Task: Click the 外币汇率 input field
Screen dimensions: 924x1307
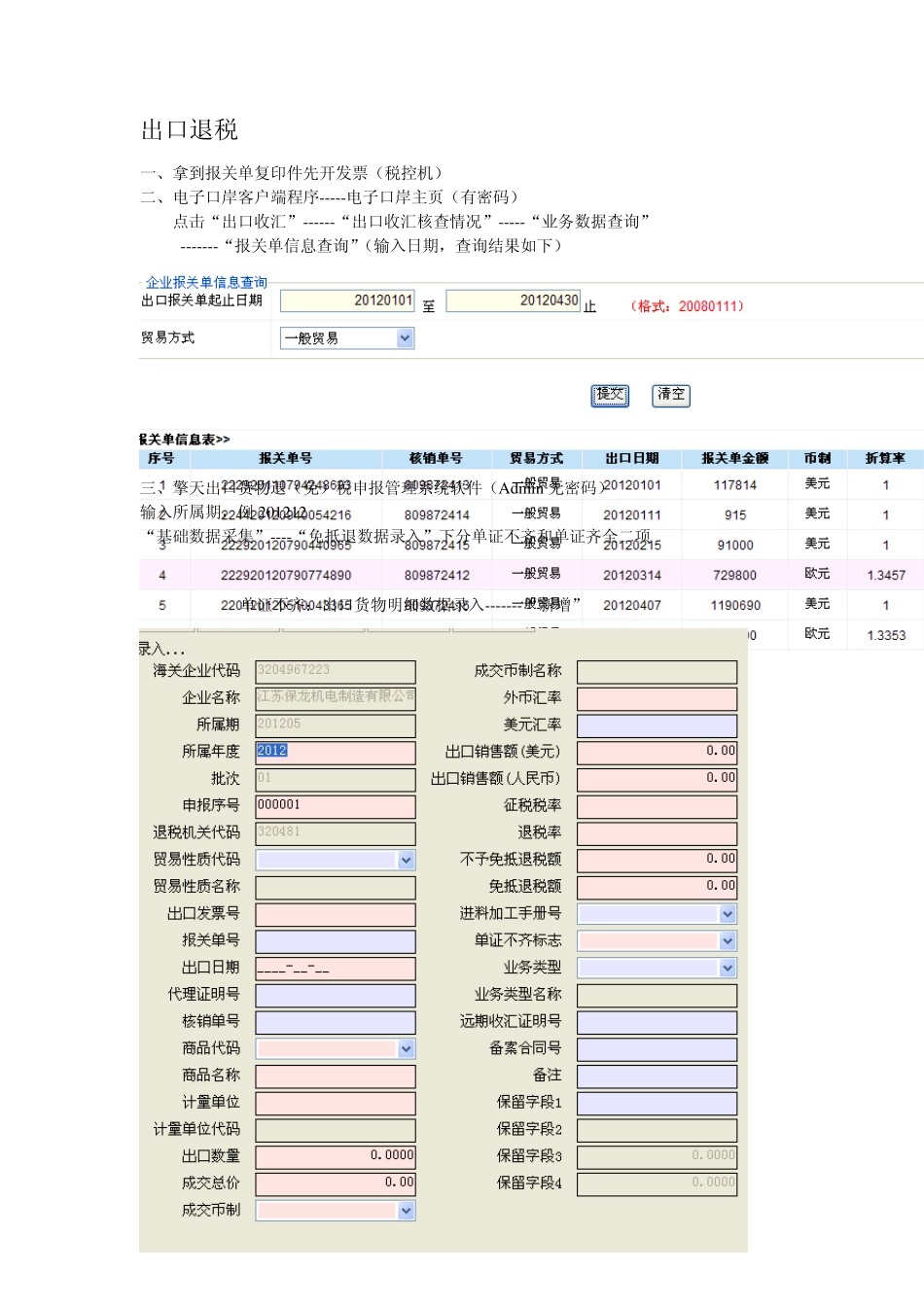Action: coord(657,698)
